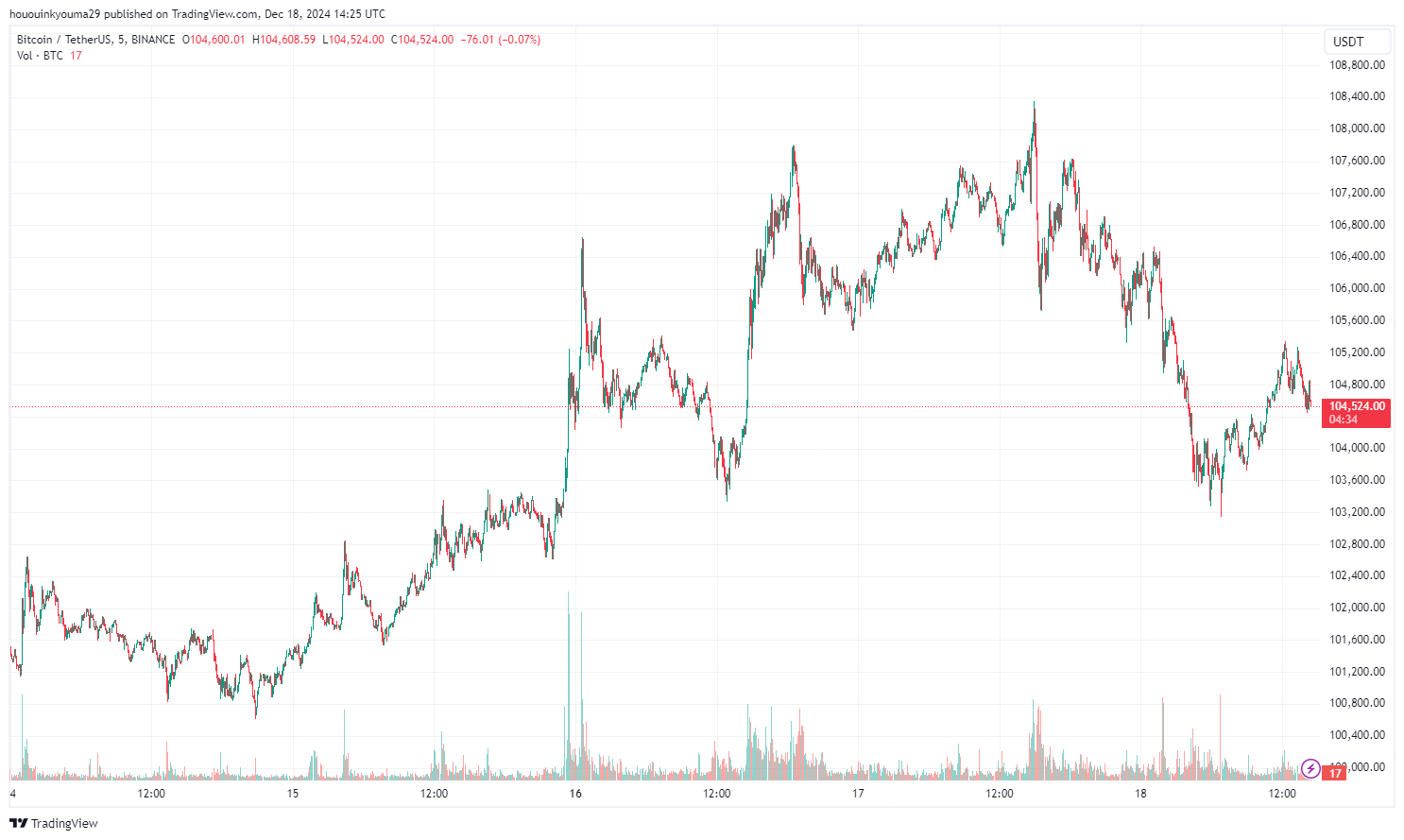The height and width of the screenshot is (840, 1404).
Task: Click the 104,000.00 price axis label
Action: coord(1357,448)
